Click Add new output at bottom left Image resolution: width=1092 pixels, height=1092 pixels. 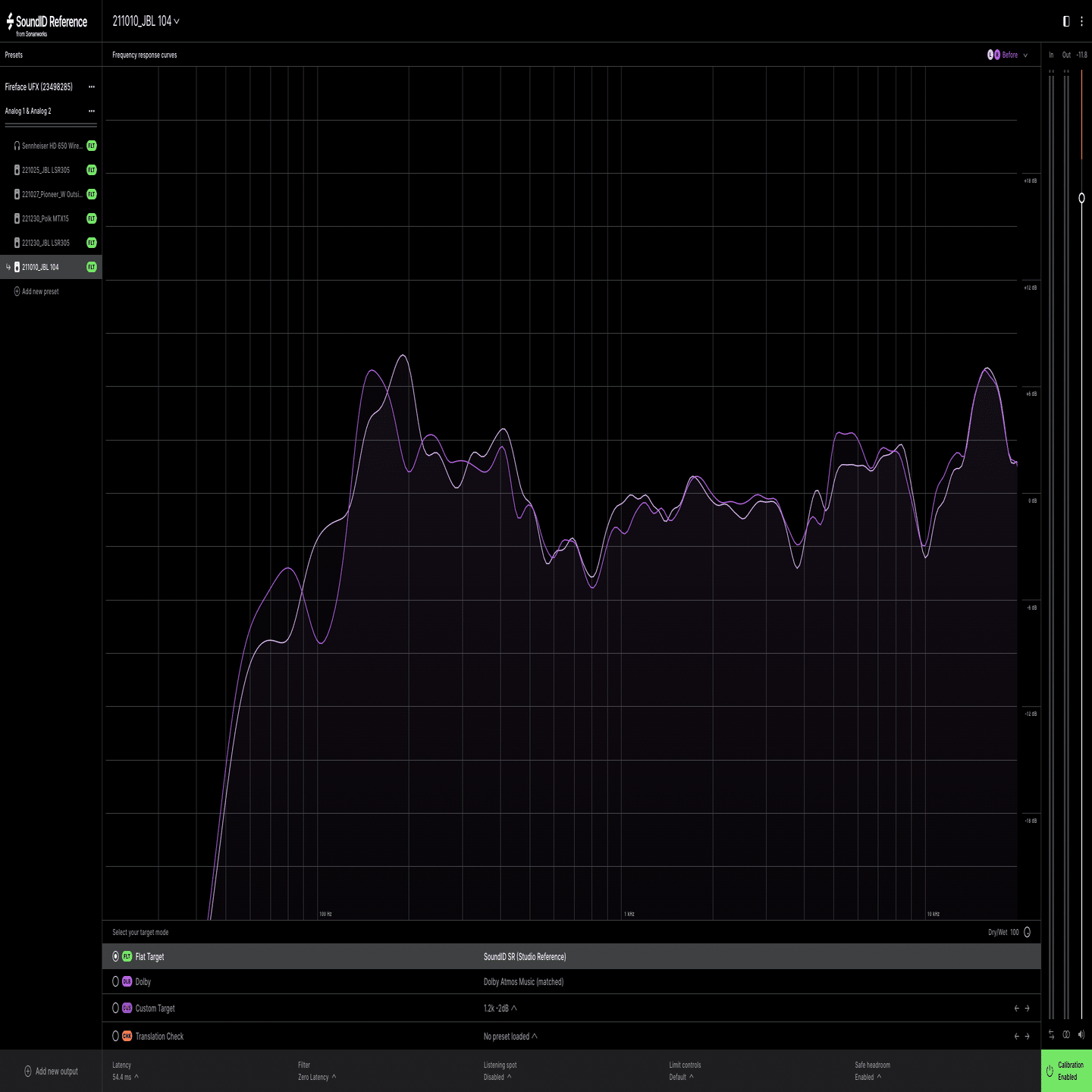[49, 1072]
